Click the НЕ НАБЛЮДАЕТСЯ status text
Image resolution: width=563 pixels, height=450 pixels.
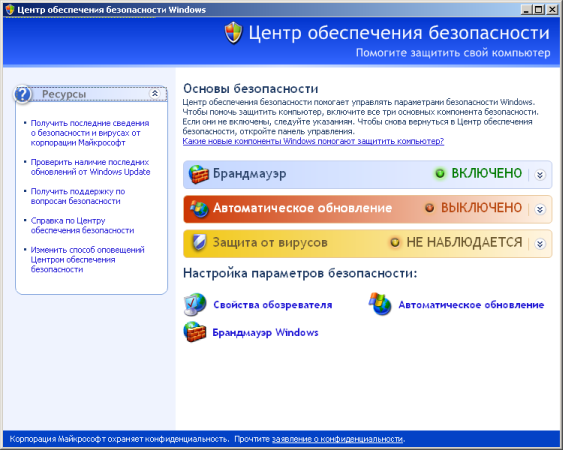[464, 242]
